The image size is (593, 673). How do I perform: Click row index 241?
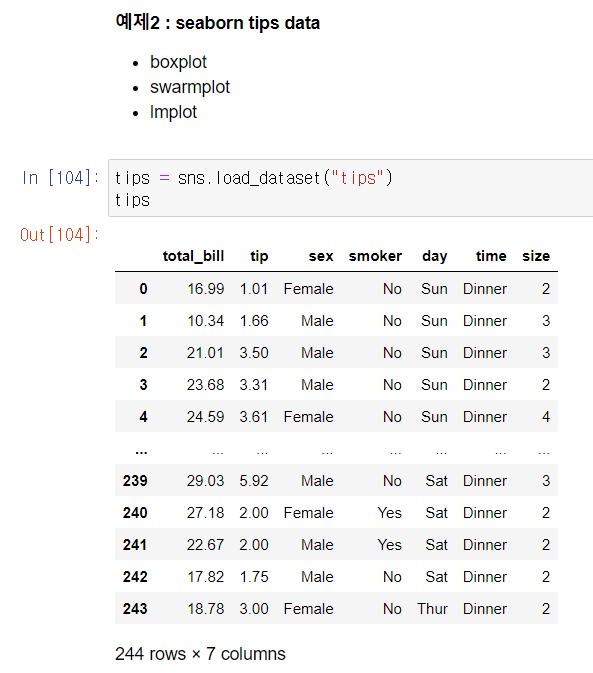(135, 545)
